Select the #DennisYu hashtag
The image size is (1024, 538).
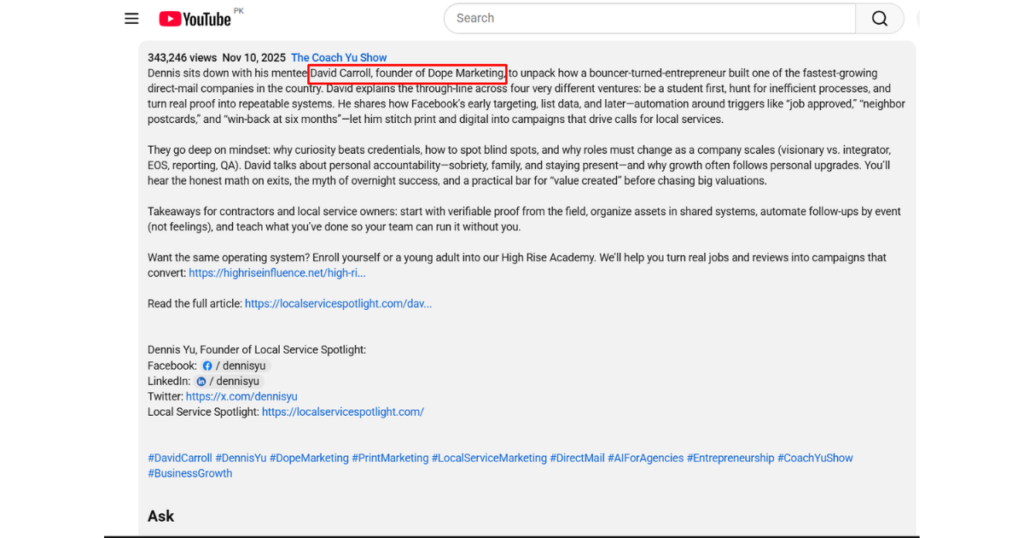pos(241,458)
